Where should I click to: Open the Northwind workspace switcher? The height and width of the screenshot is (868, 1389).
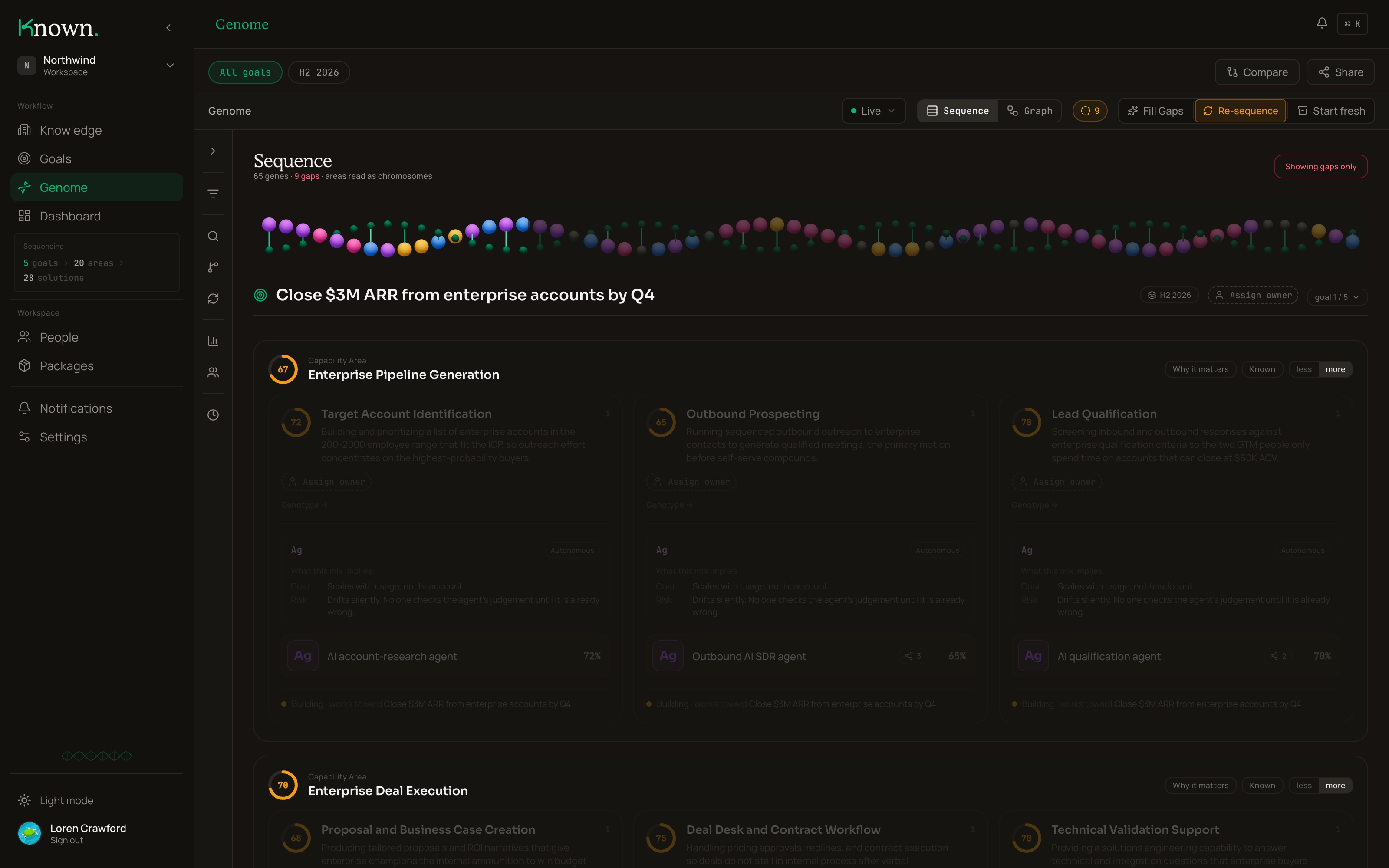pos(96,66)
